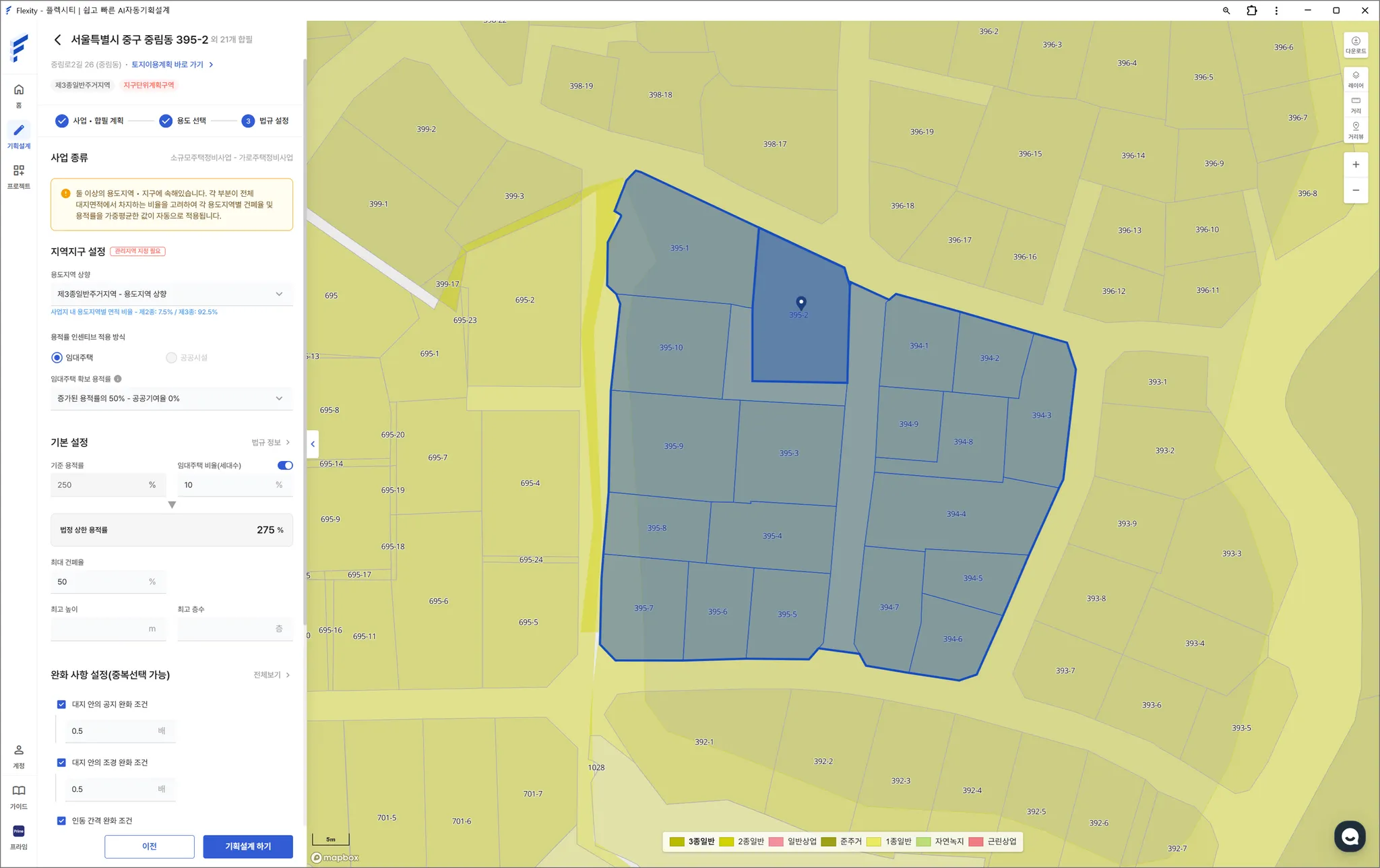Uncheck 대지 안의 조경 완화 조건
Image resolution: width=1380 pixels, height=868 pixels.
coord(61,762)
